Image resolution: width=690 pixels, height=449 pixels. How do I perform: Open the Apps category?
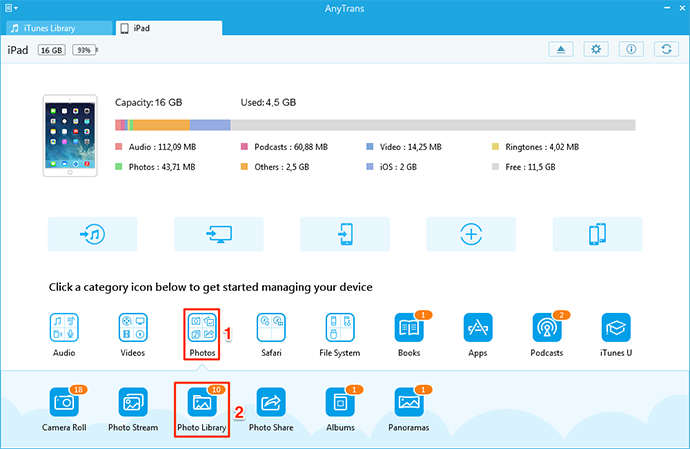point(478,328)
